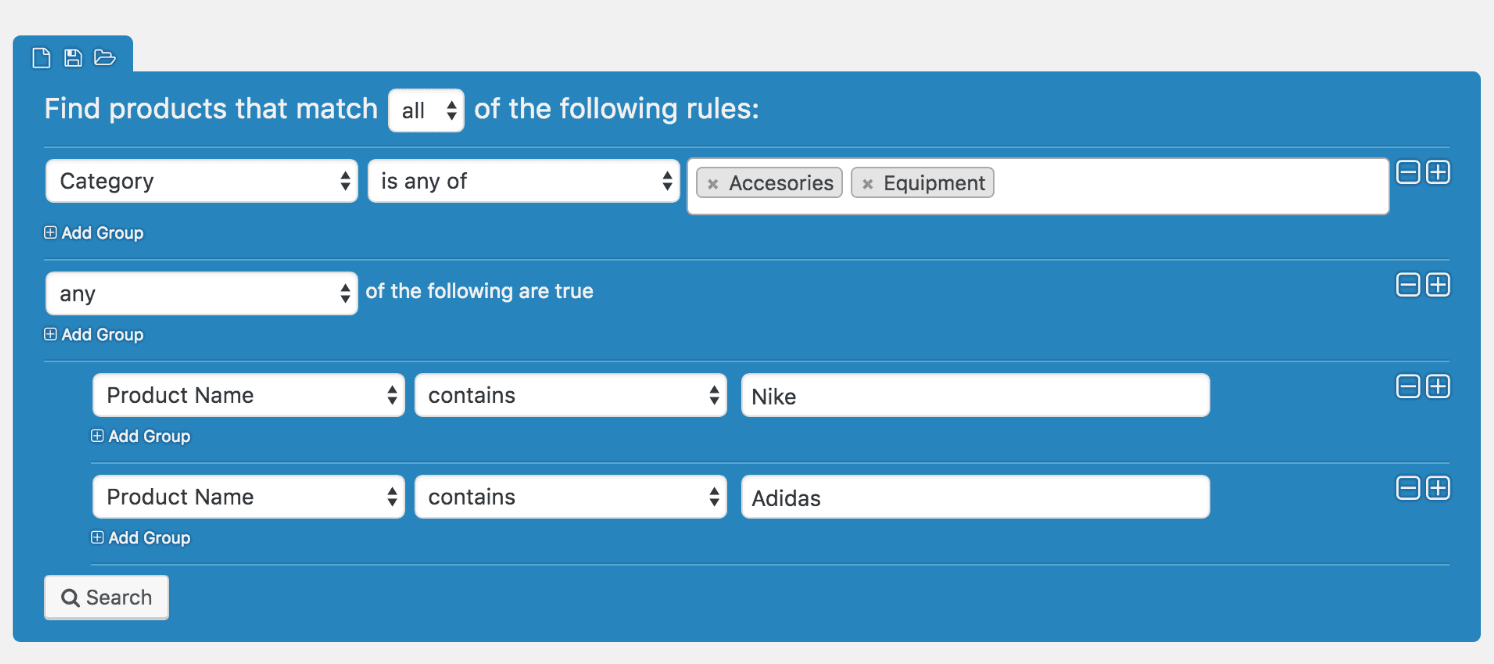Open the match all/any dropdown
The image size is (1494, 664).
pos(426,111)
